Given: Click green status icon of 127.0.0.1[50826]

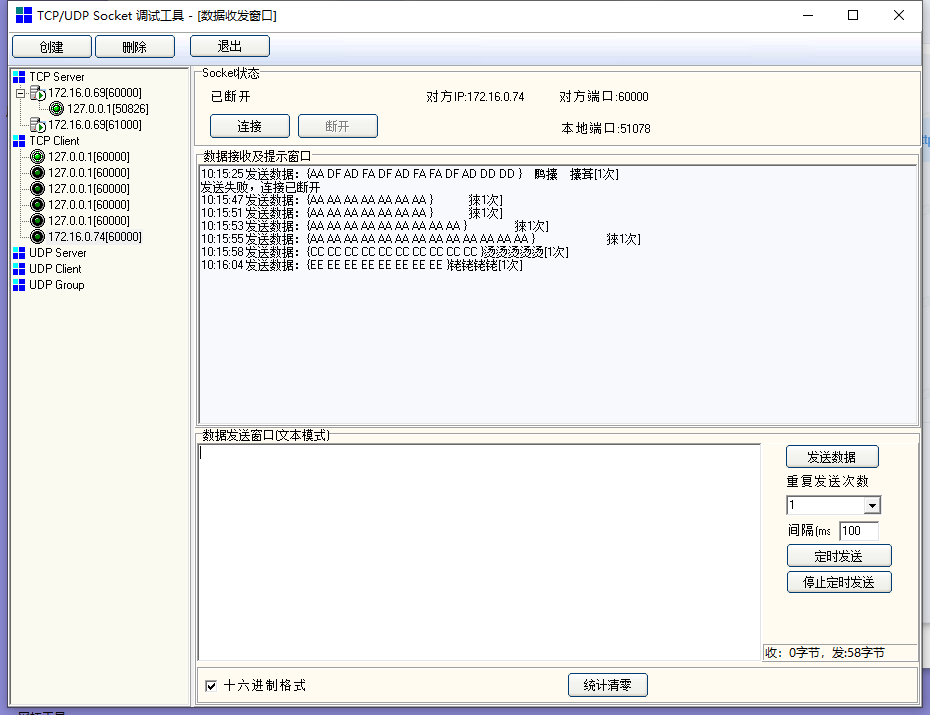Looking at the screenshot, I should tap(56, 109).
